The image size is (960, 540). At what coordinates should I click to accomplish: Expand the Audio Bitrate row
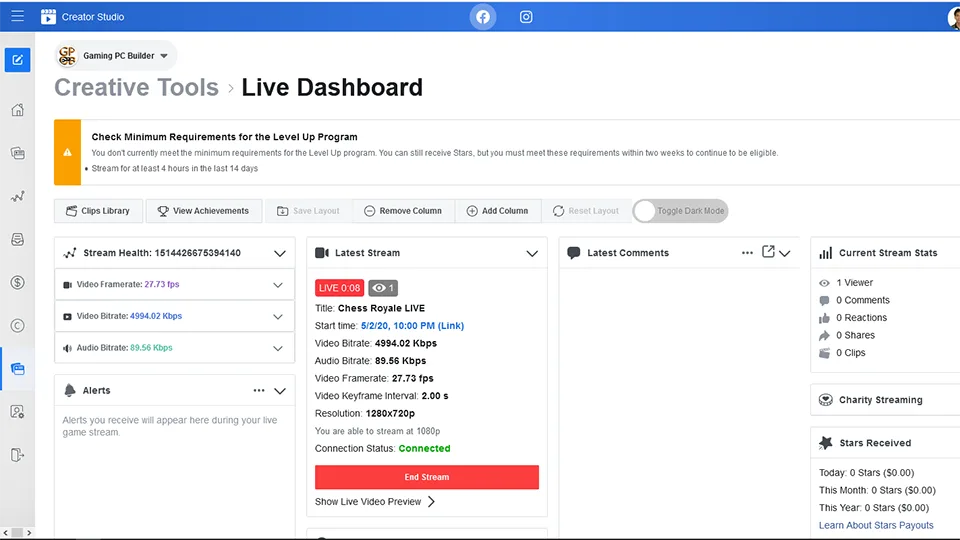[278, 348]
